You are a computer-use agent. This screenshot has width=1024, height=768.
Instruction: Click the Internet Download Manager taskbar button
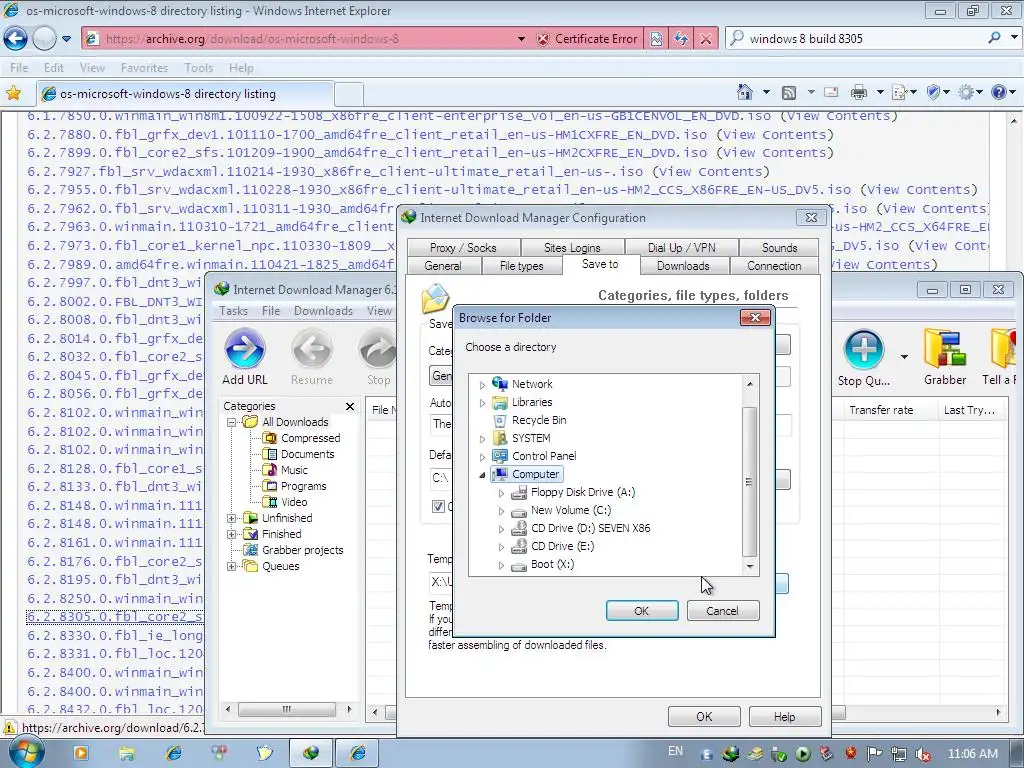click(312, 753)
